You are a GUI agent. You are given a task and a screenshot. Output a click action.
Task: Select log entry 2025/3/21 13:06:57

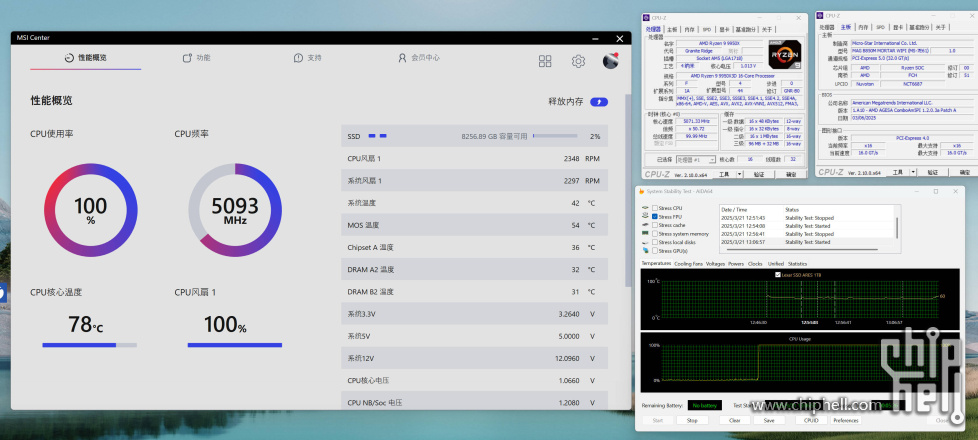pos(807,242)
